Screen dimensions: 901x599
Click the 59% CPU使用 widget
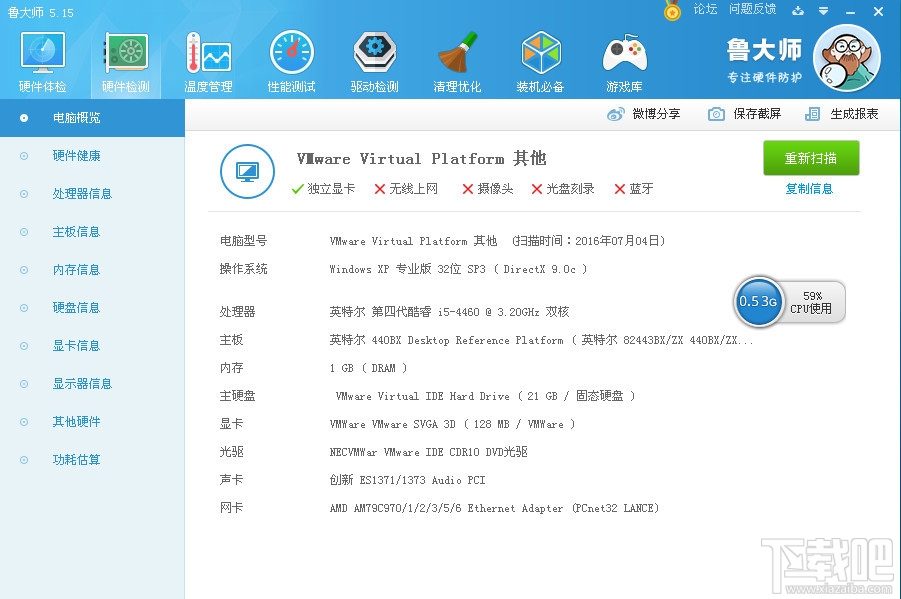point(811,302)
